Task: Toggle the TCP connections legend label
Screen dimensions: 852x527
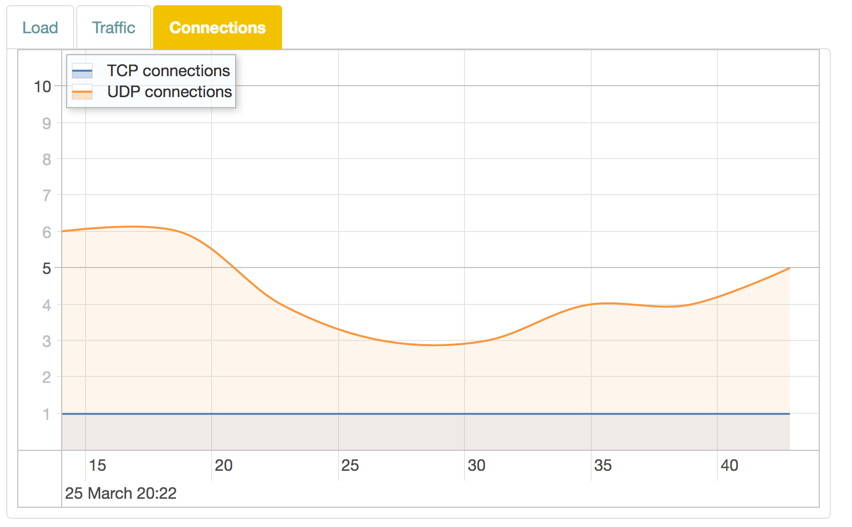Action: pos(168,71)
